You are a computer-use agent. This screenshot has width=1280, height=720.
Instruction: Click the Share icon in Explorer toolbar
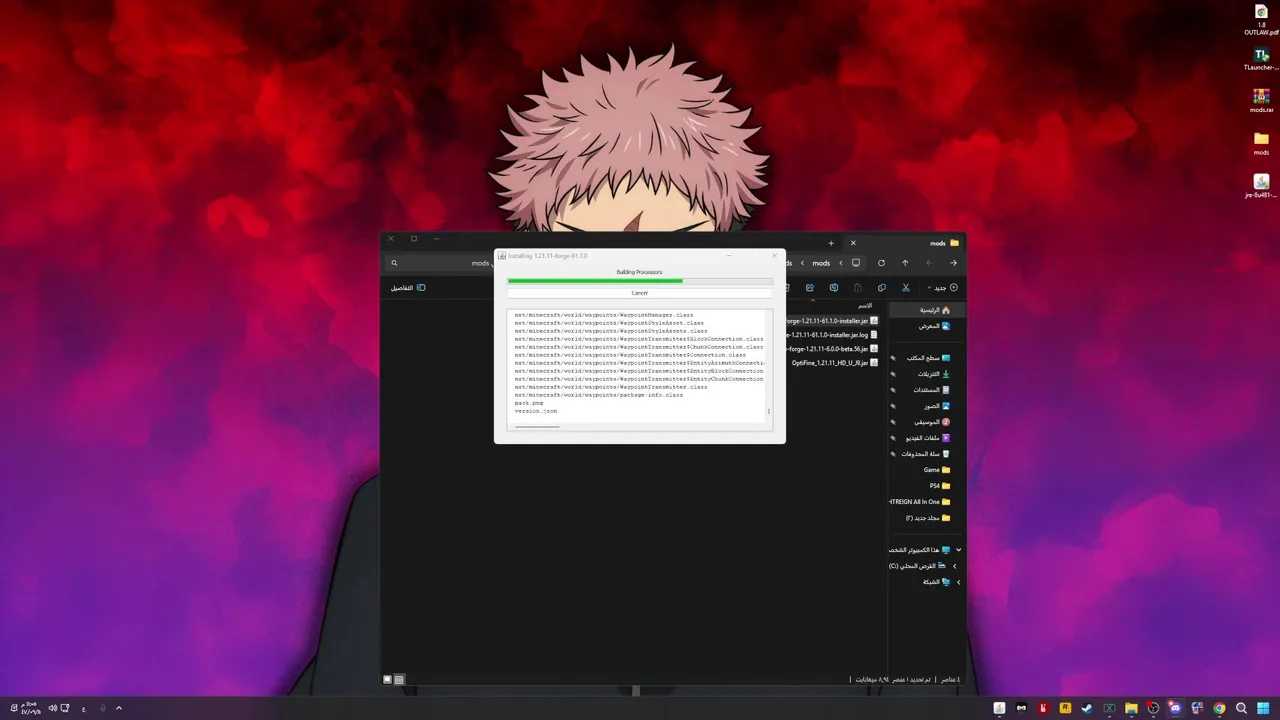(810, 287)
